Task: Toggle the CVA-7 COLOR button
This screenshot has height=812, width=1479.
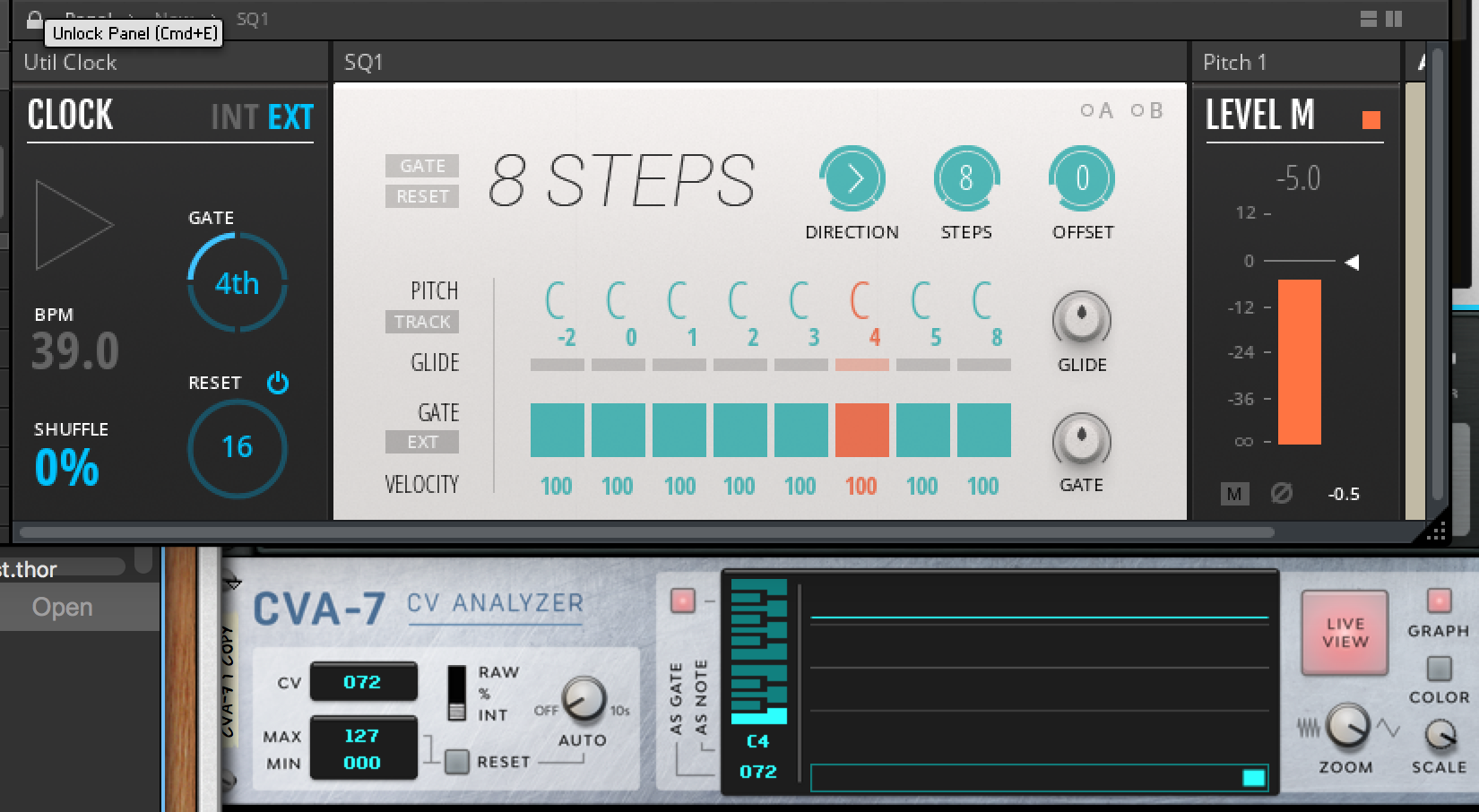Action: click(1439, 668)
